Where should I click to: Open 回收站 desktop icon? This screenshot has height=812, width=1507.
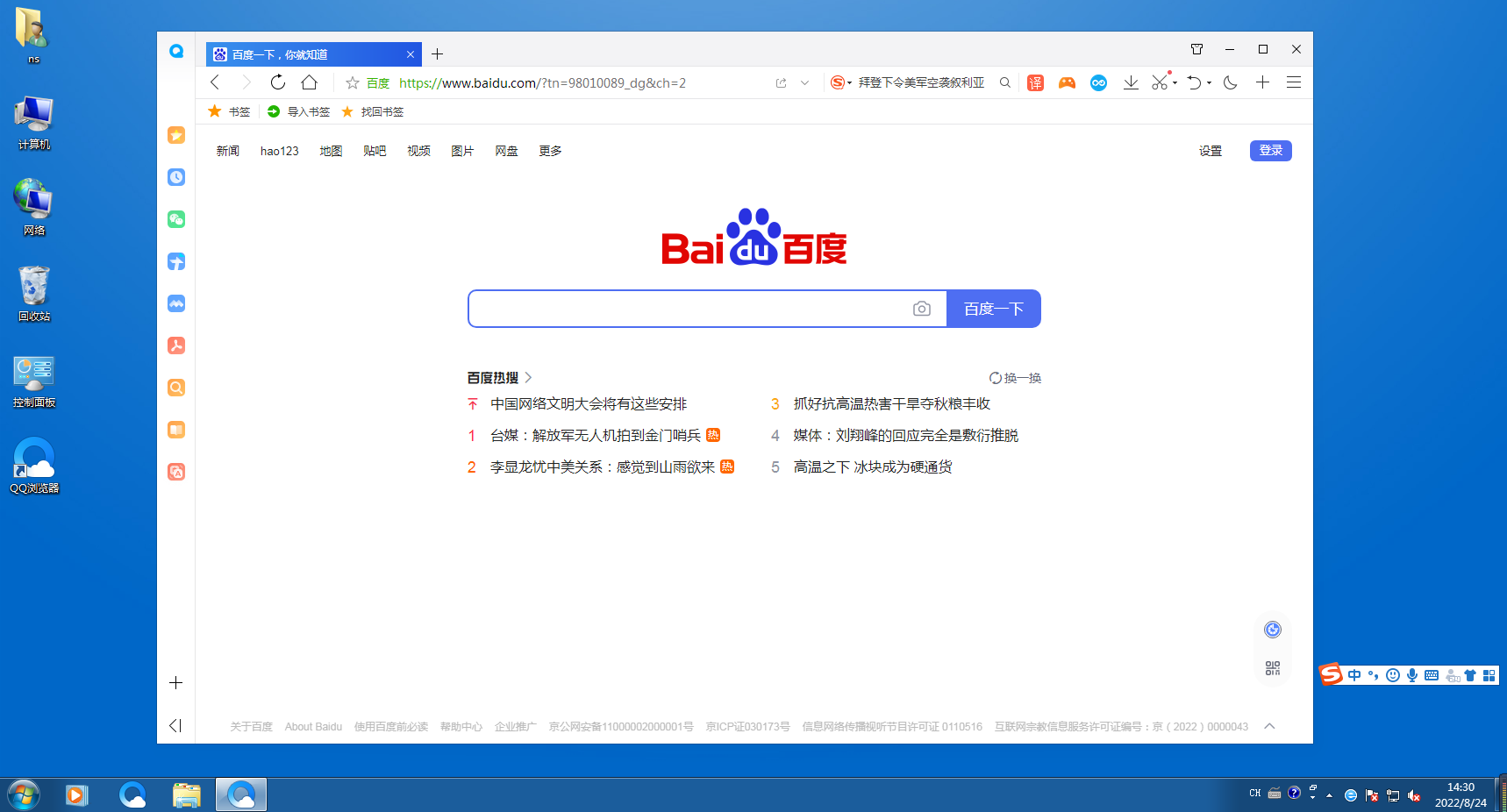[x=34, y=295]
